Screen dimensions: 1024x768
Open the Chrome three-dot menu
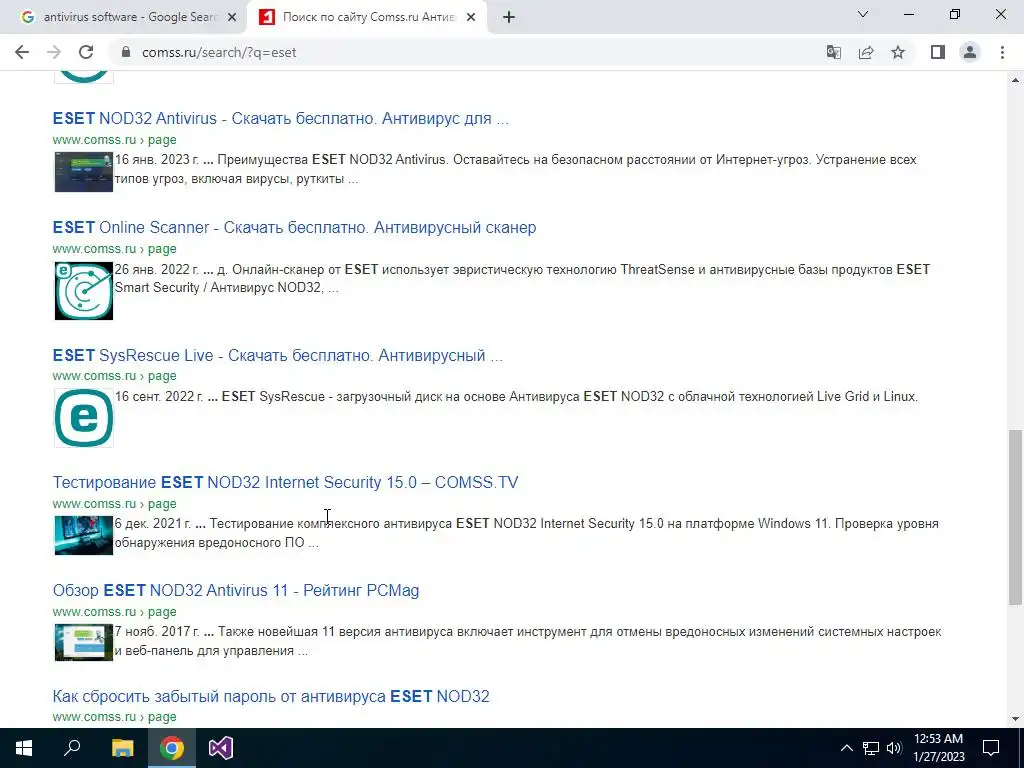click(x=1002, y=52)
